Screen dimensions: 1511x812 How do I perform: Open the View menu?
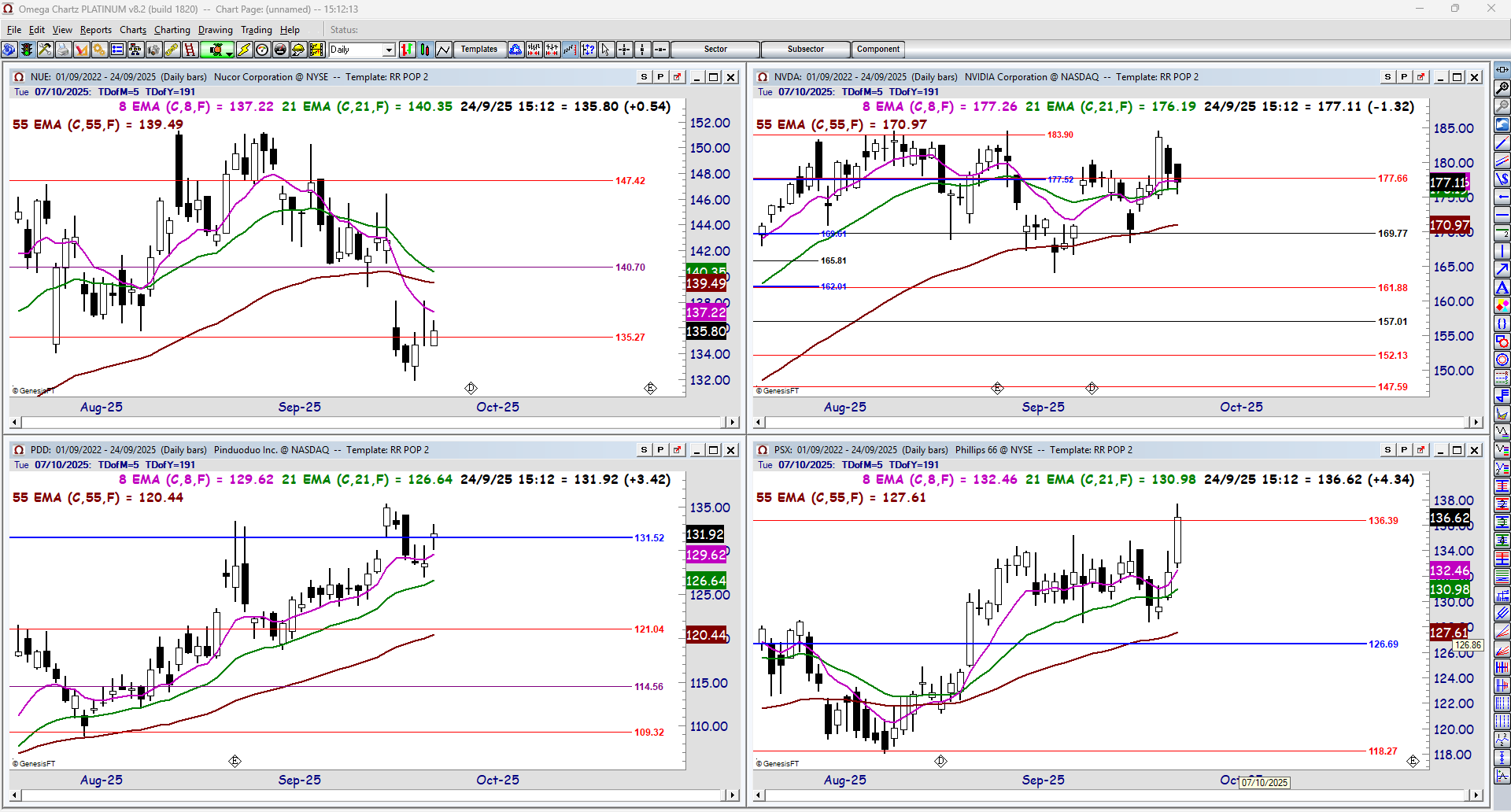click(x=62, y=30)
